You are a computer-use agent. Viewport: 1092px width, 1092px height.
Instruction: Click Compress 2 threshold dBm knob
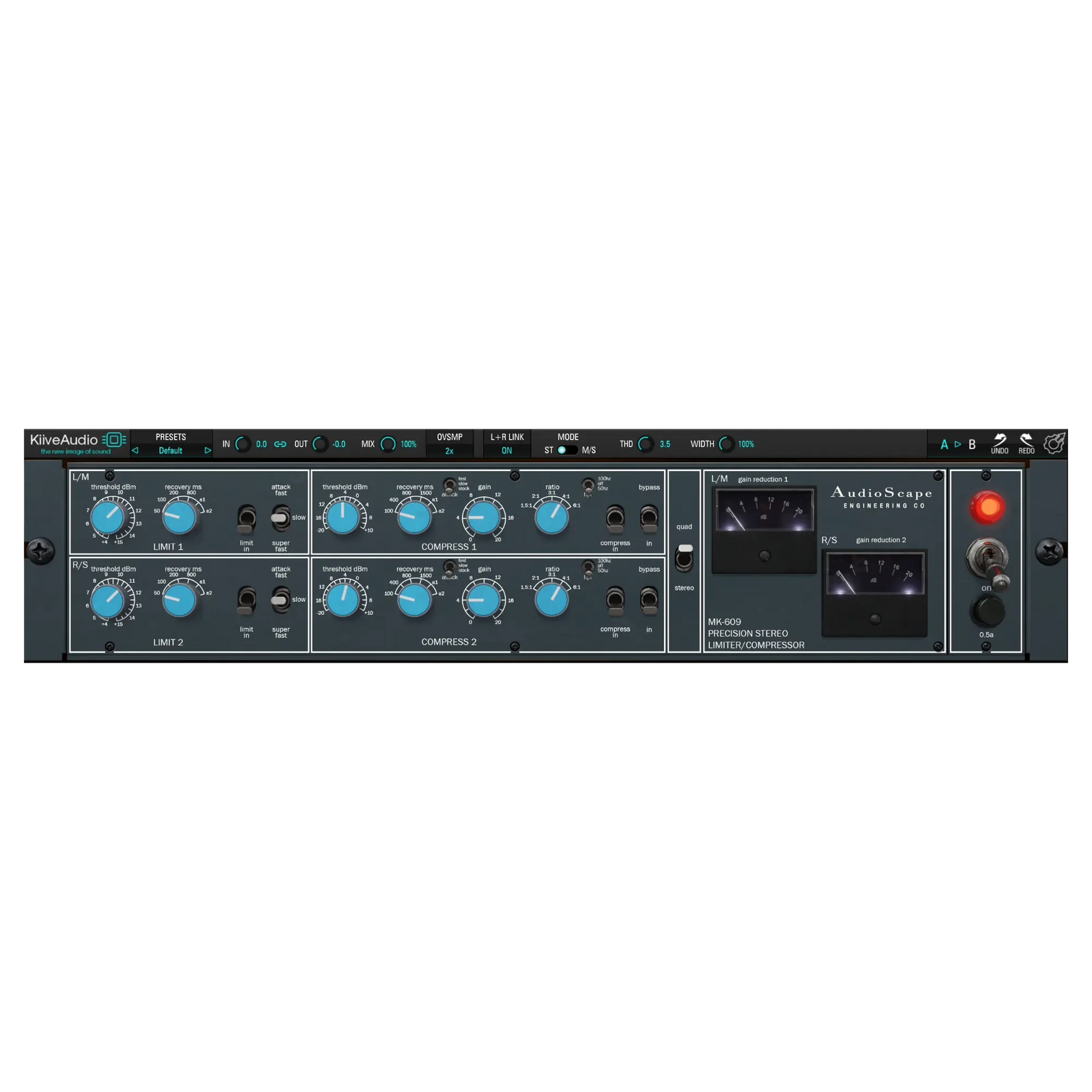tap(343, 600)
